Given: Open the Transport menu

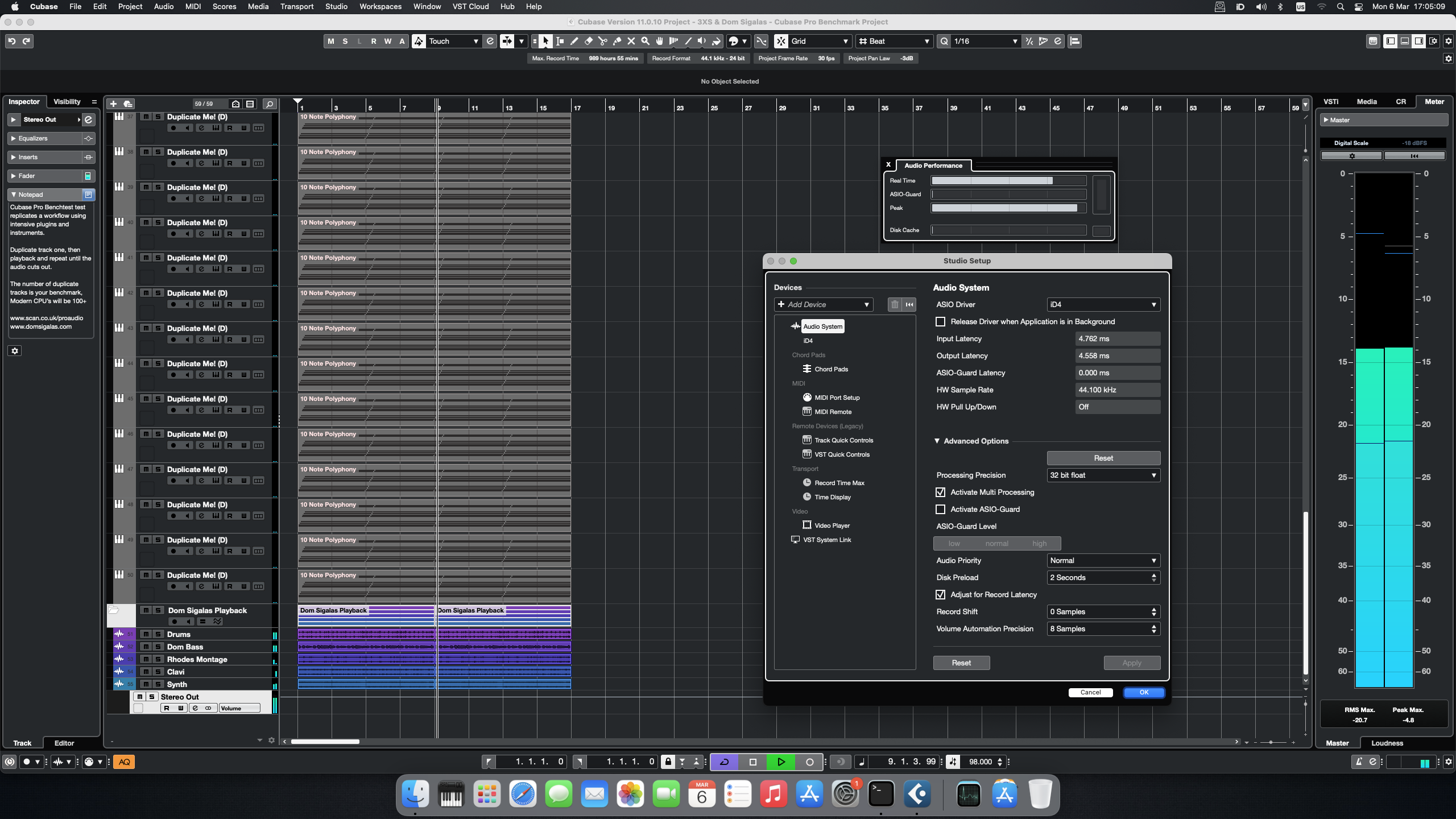Looking at the screenshot, I should [x=296, y=6].
